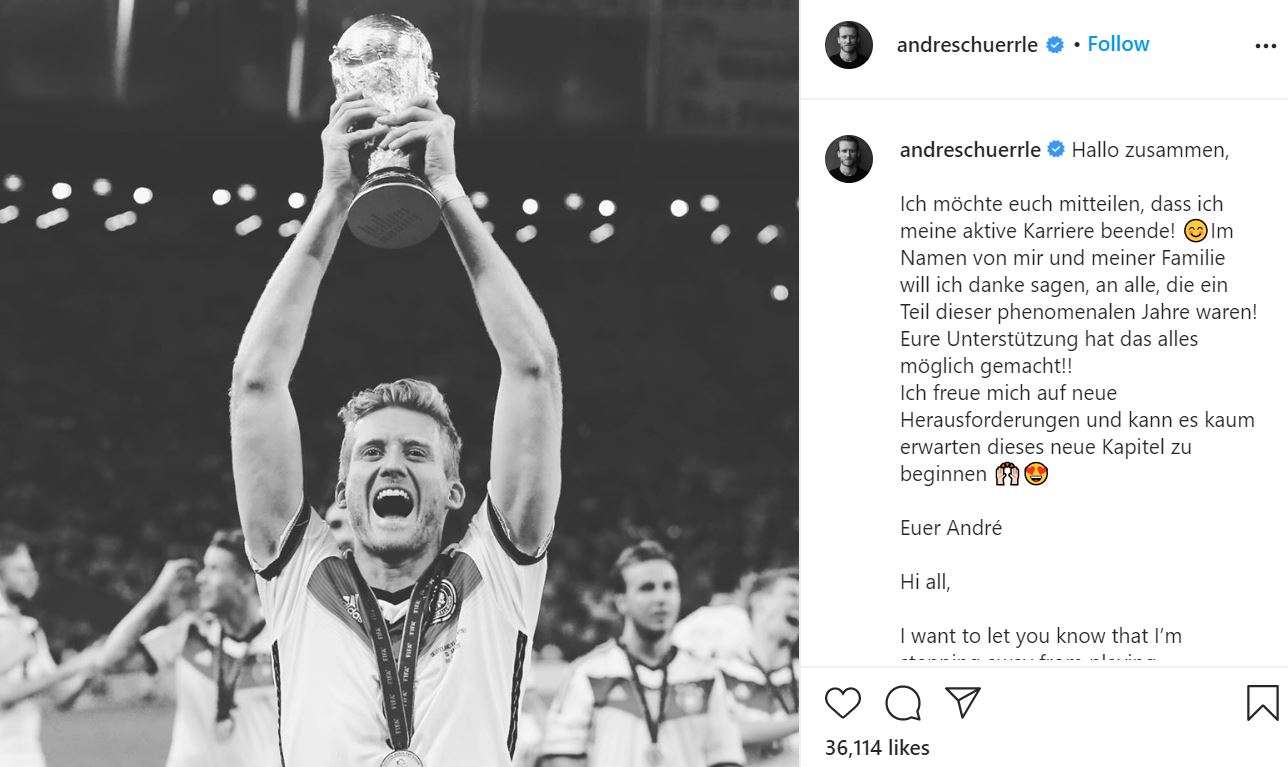The height and width of the screenshot is (767, 1288).
Task: Click the "Hi all," English caption line
Action: (925, 582)
